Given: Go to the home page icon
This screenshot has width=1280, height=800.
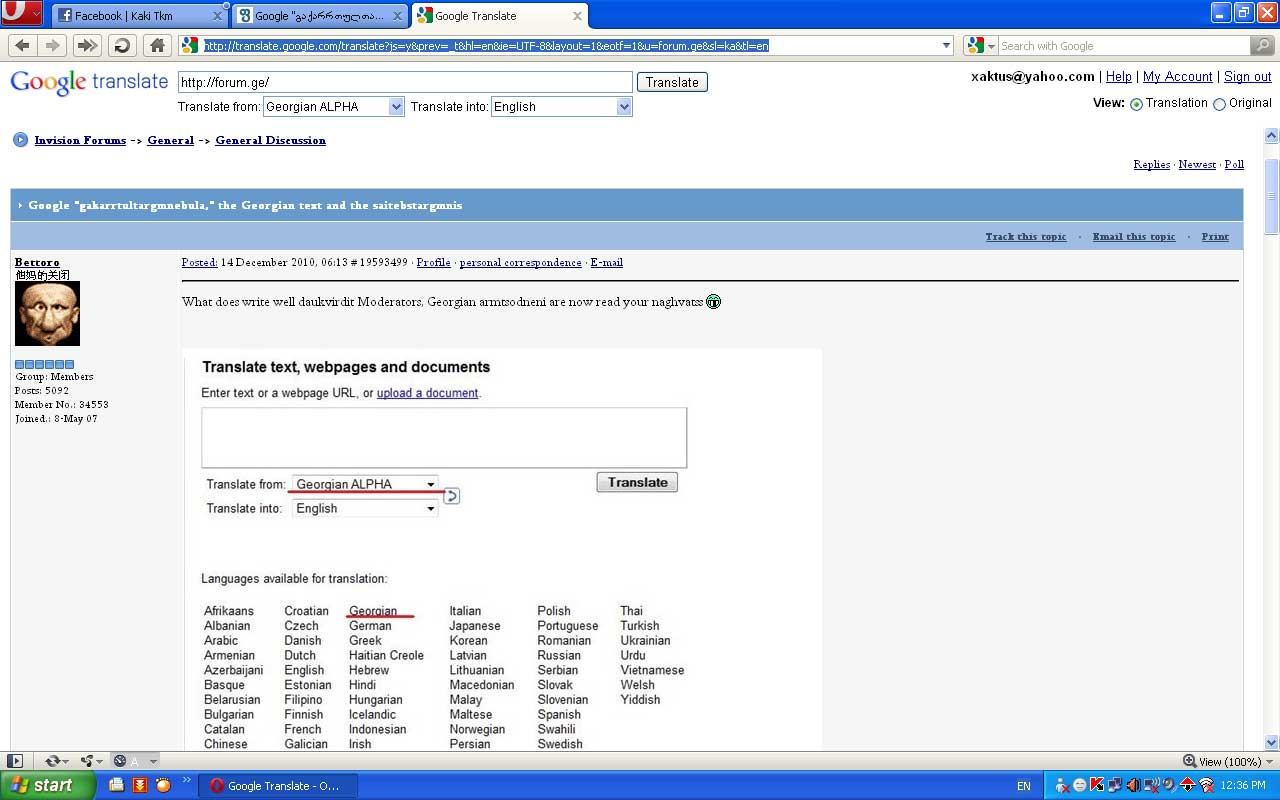Looking at the screenshot, I should click(x=156, y=45).
